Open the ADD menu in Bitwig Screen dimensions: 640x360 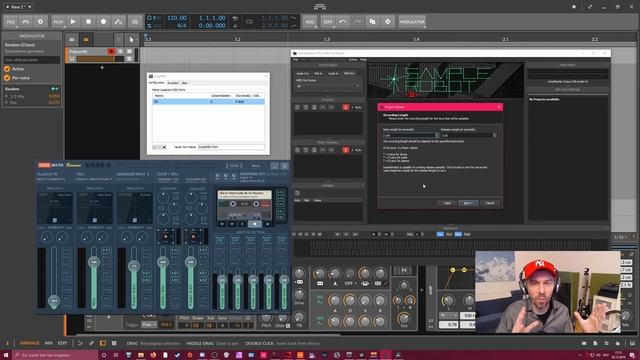[x=310, y=22]
